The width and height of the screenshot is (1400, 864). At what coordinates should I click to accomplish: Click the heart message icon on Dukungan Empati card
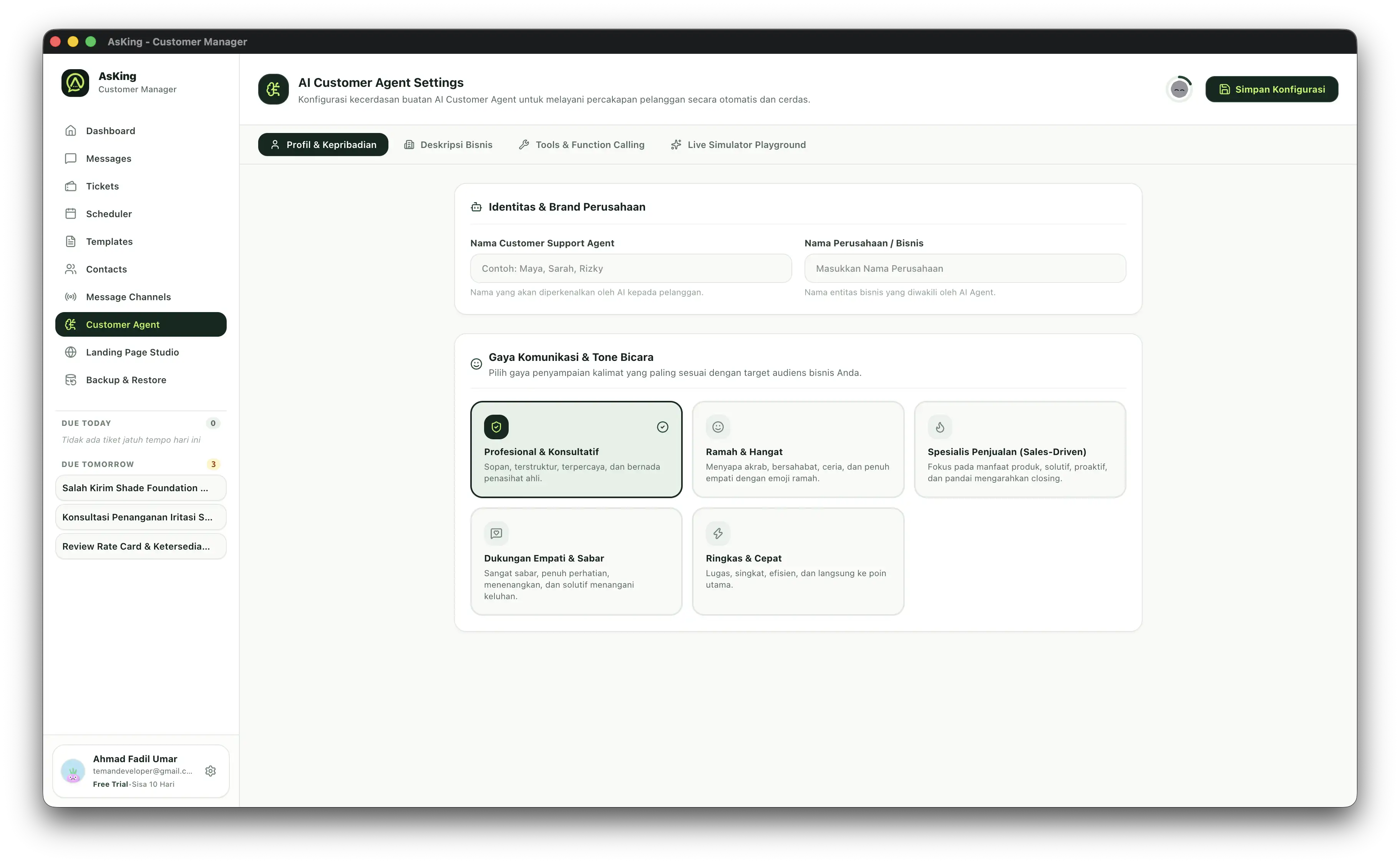click(x=496, y=534)
